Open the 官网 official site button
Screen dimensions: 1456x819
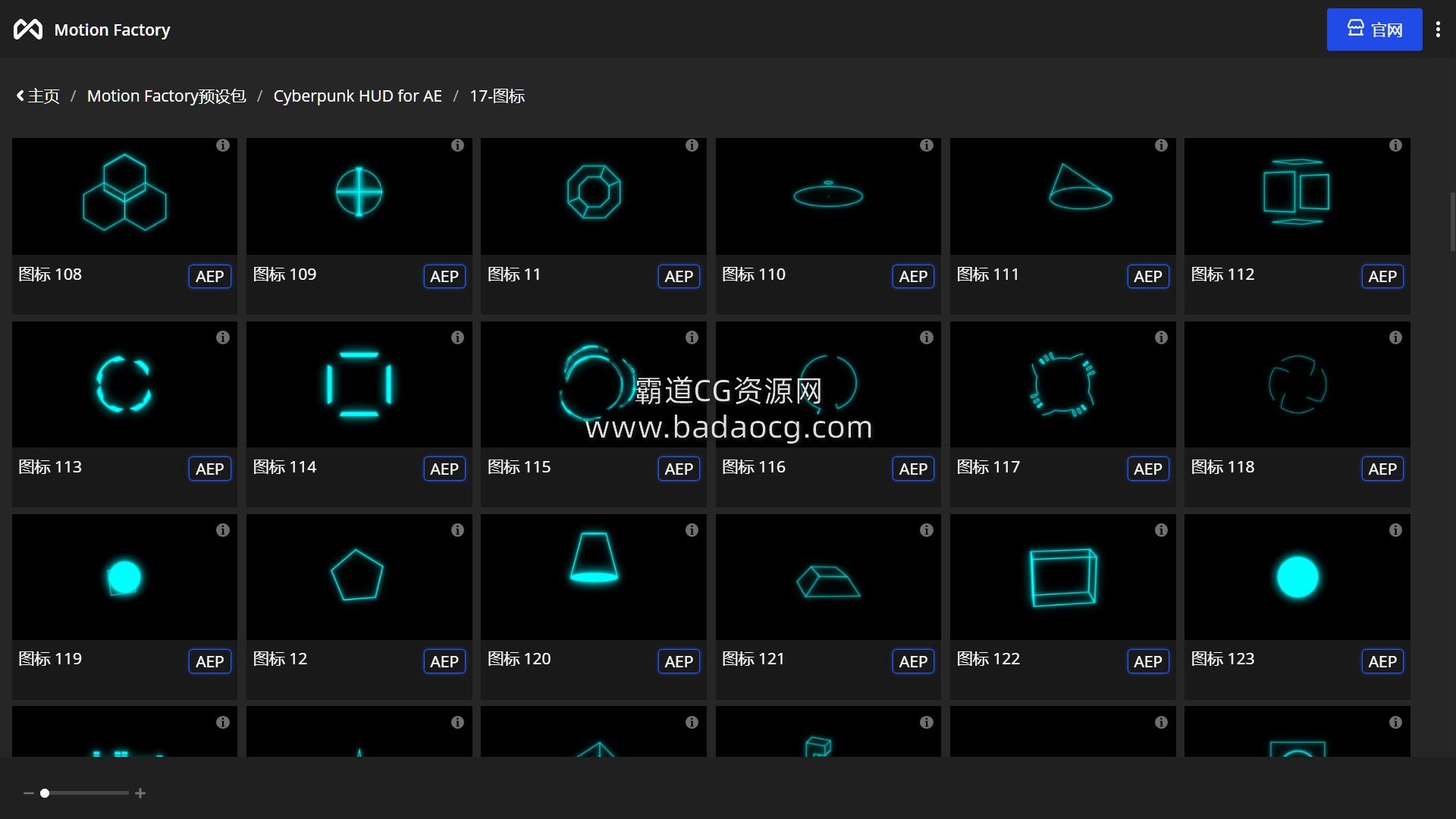pyautogui.click(x=1374, y=30)
